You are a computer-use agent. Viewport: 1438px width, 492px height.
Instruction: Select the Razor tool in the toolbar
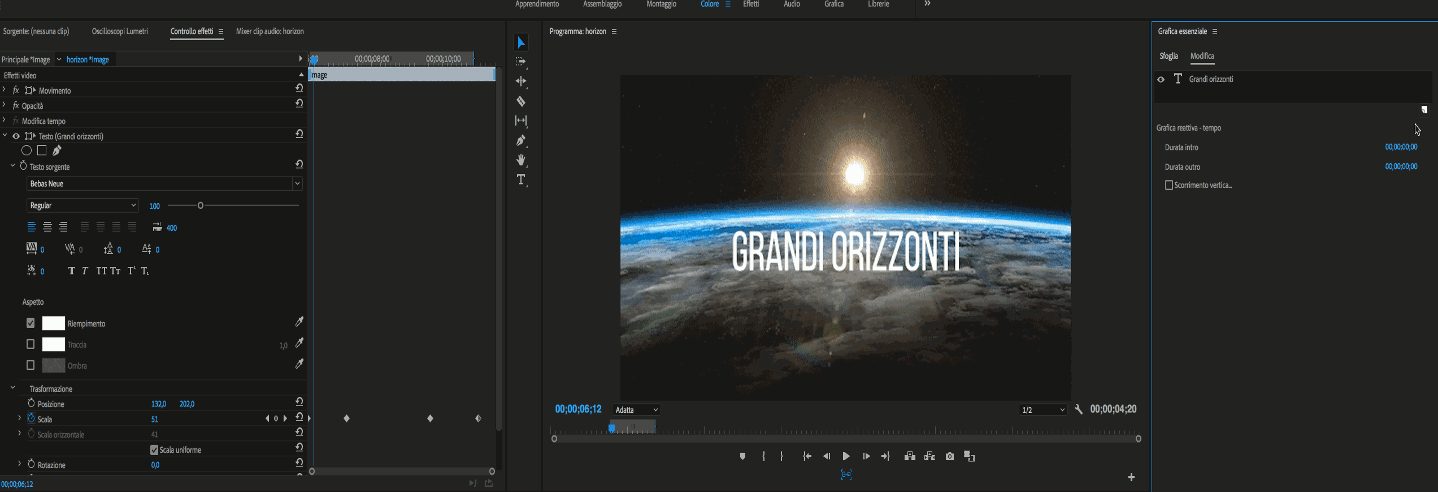pos(521,101)
